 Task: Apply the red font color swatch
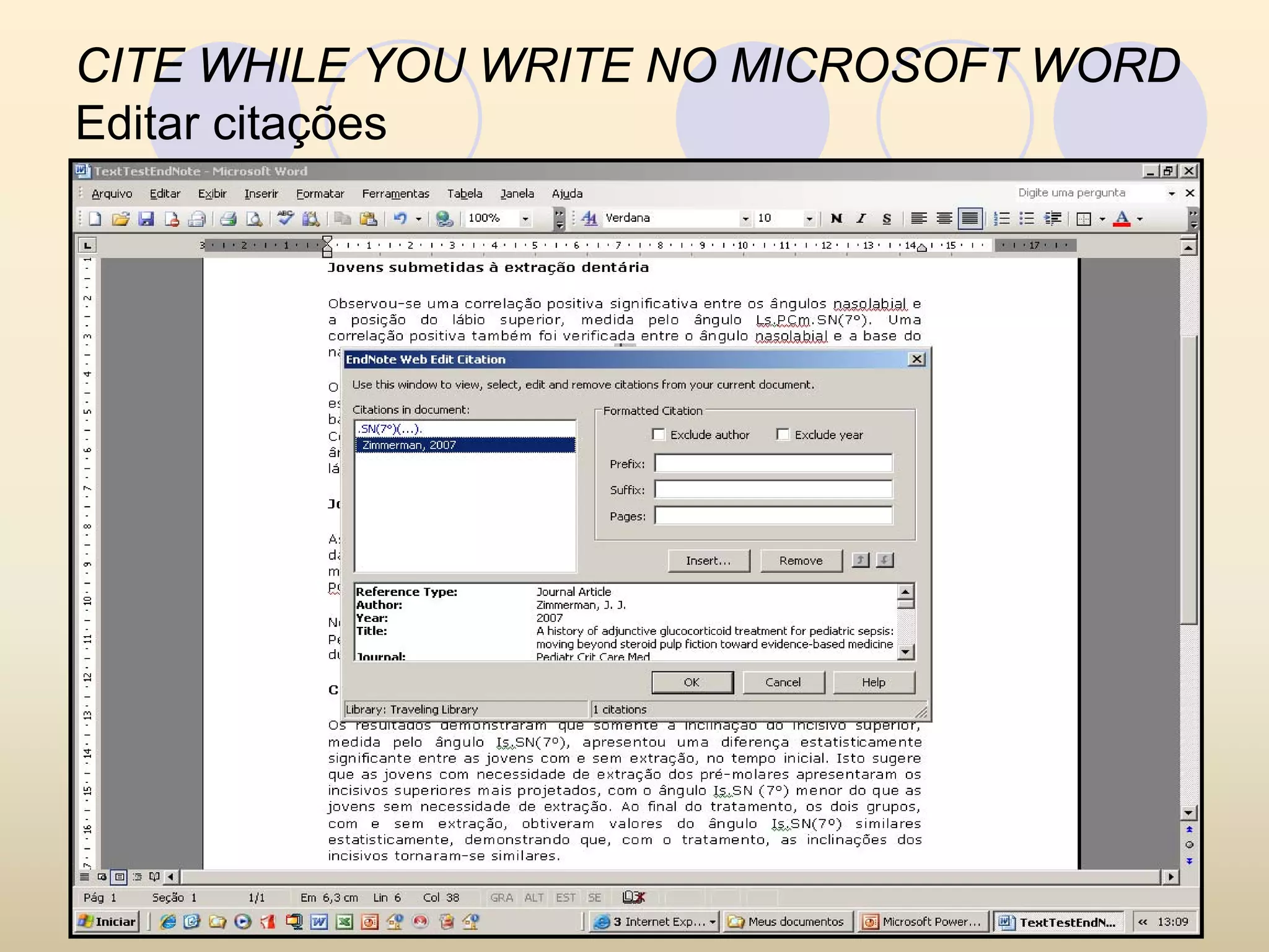tap(1122, 219)
